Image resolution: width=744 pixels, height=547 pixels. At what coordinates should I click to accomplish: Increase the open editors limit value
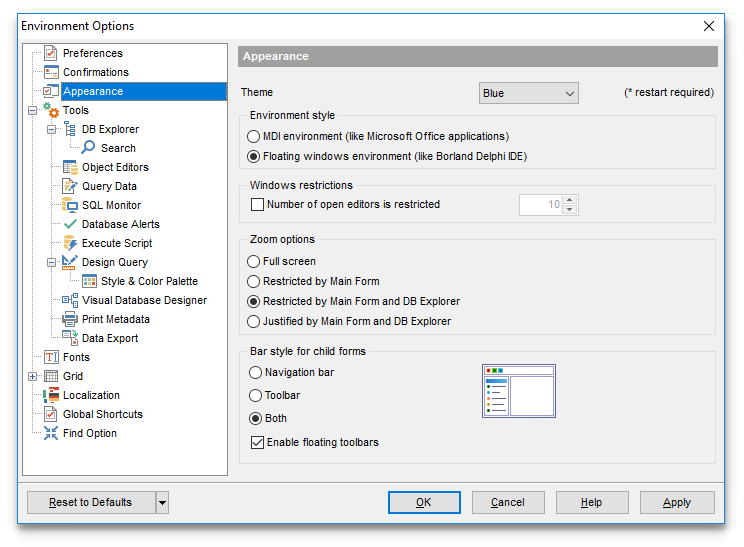click(x=570, y=200)
